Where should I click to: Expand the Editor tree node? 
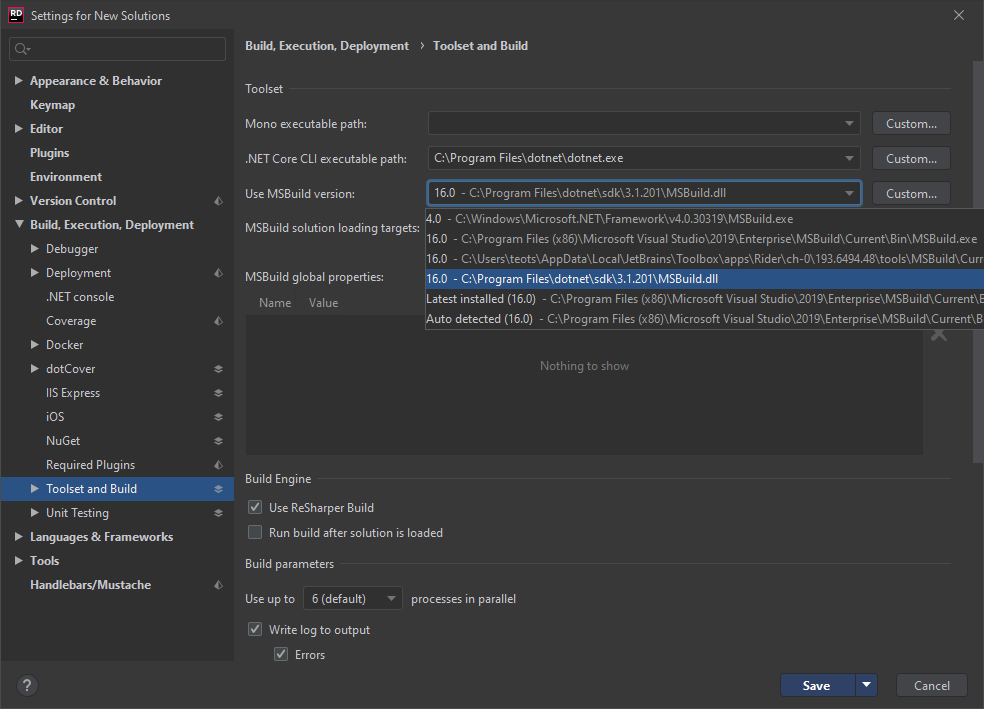coord(18,128)
